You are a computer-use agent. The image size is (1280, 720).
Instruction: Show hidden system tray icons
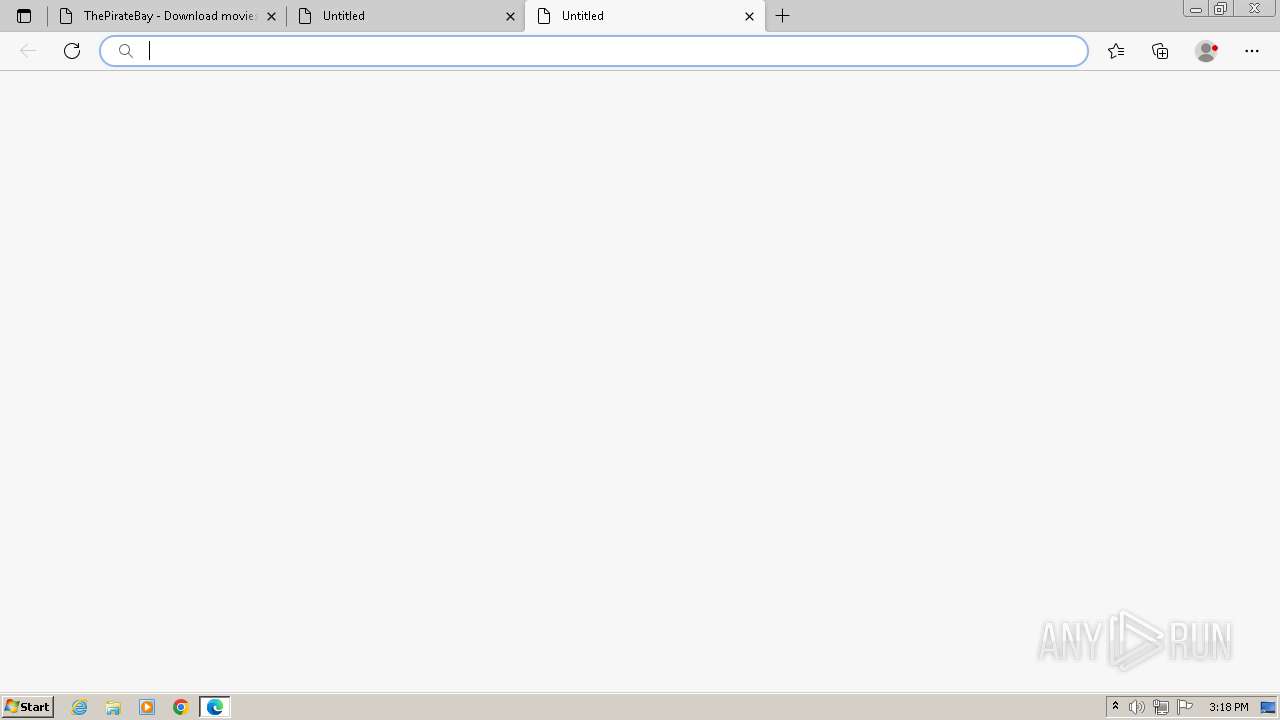[1115, 707]
